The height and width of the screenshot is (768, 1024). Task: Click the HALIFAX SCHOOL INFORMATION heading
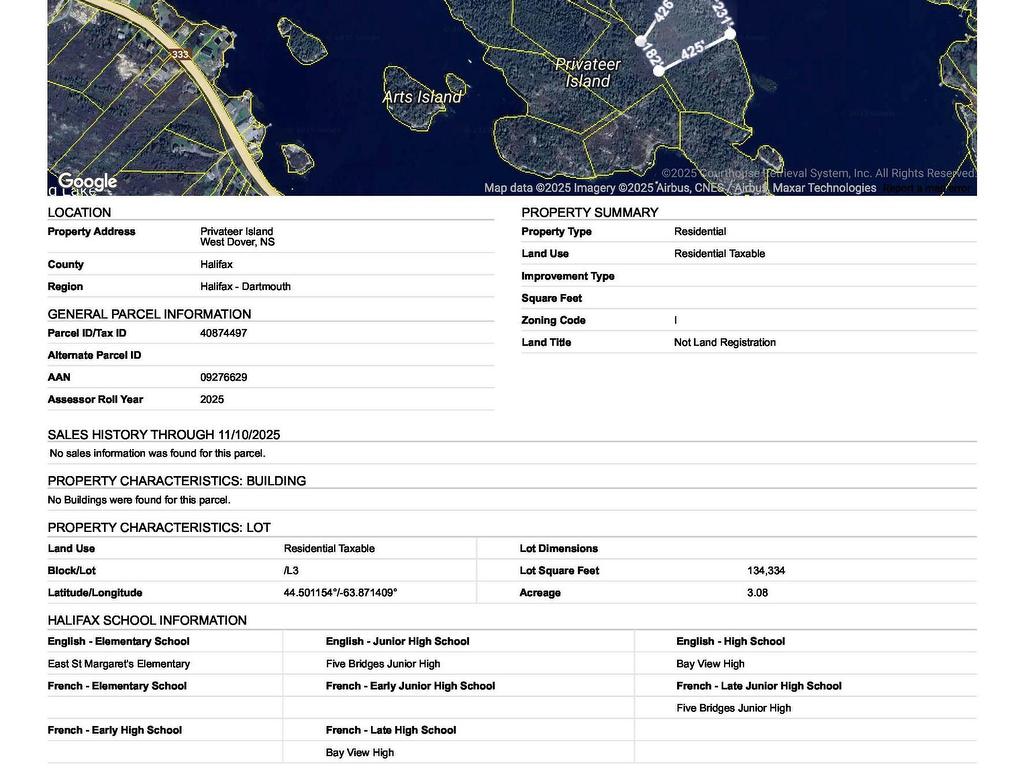pyautogui.click(x=147, y=620)
